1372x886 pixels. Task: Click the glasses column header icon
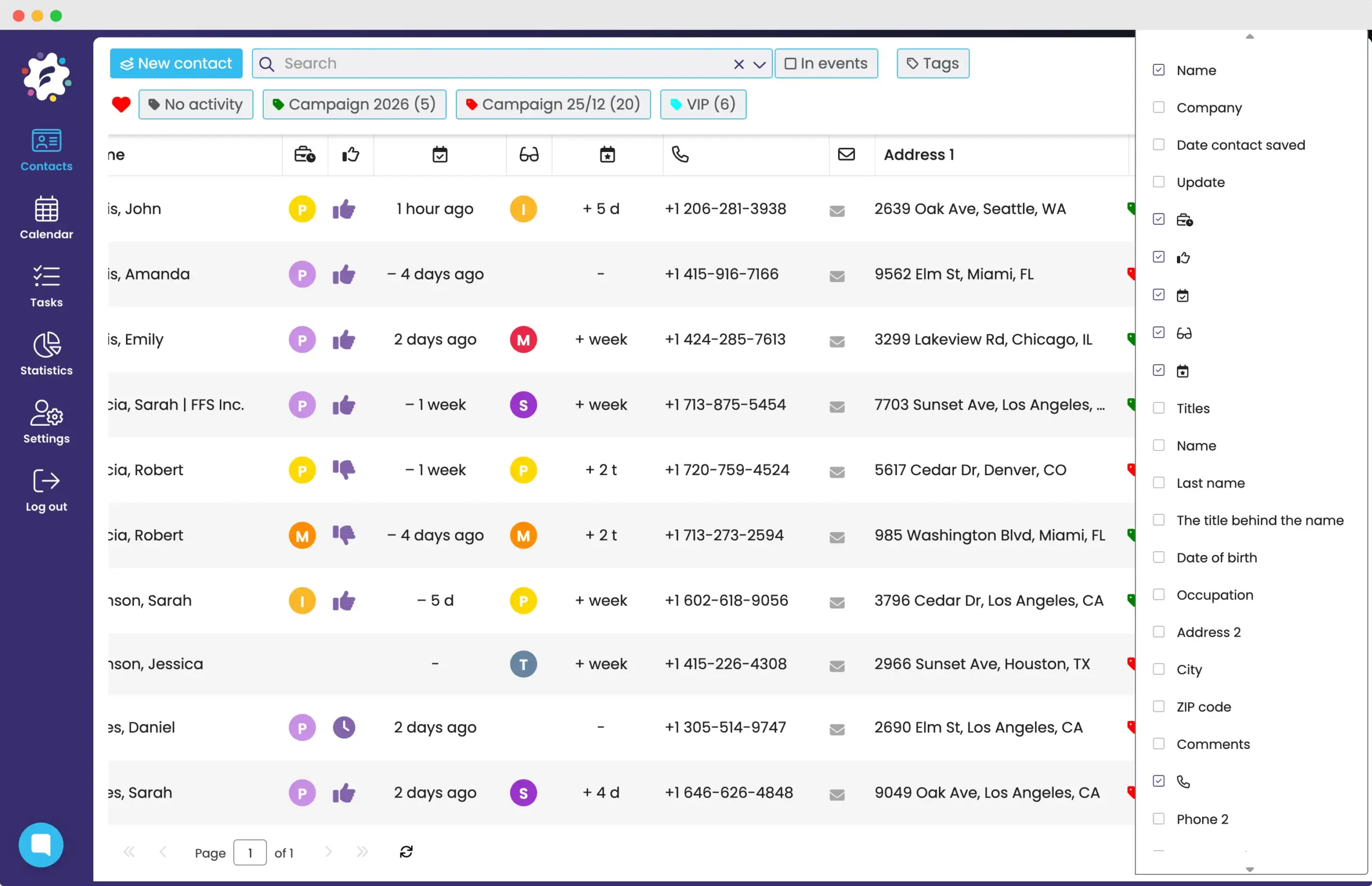pos(528,154)
